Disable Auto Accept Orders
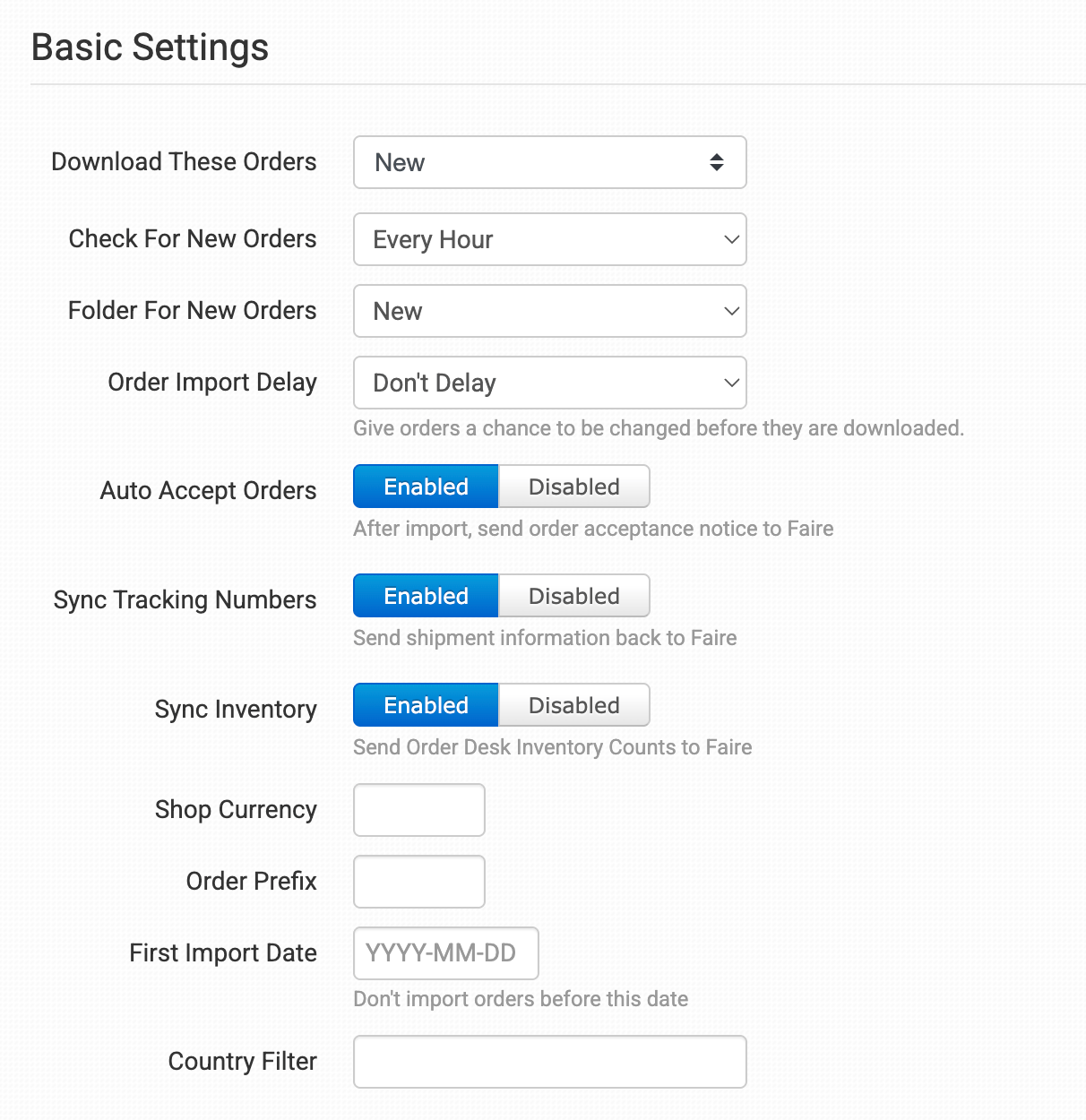This screenshot has height=1120, width=1086. tap(573, 487)
